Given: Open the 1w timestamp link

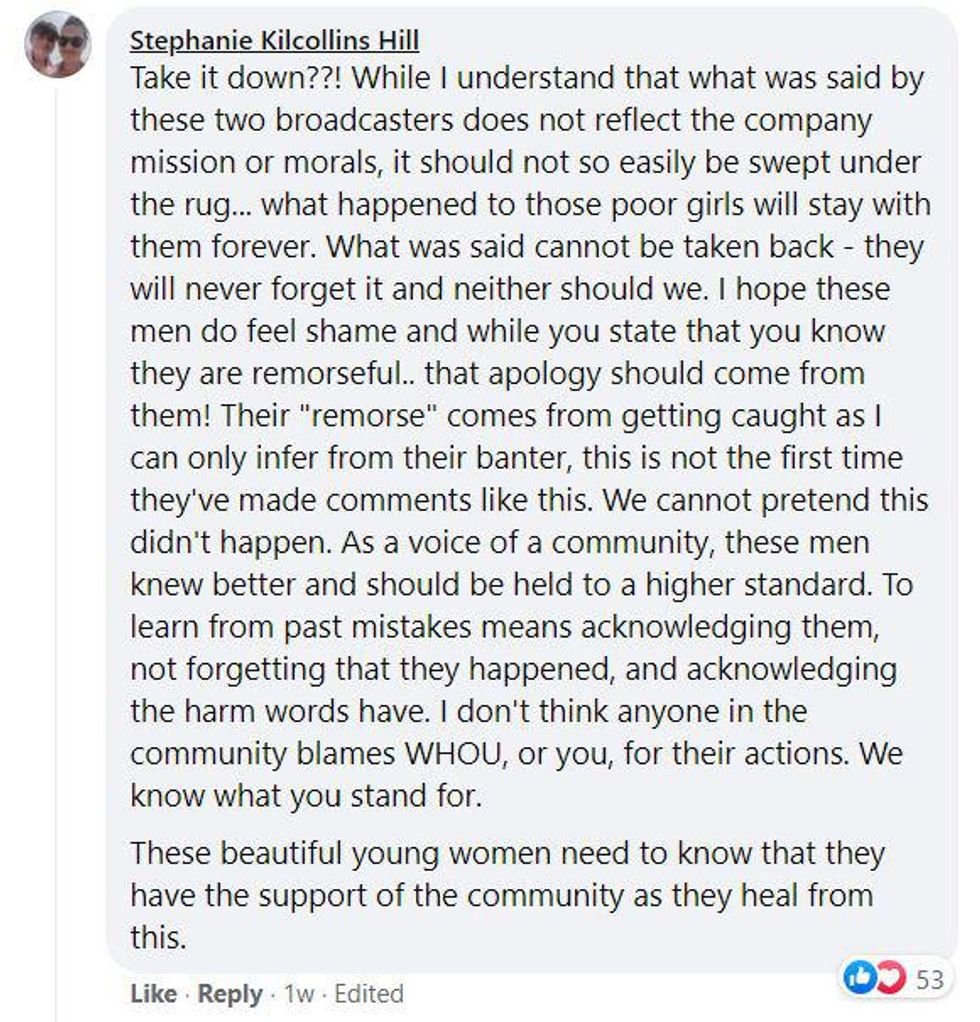Looking at the screenshot, I should click(299, 994).
